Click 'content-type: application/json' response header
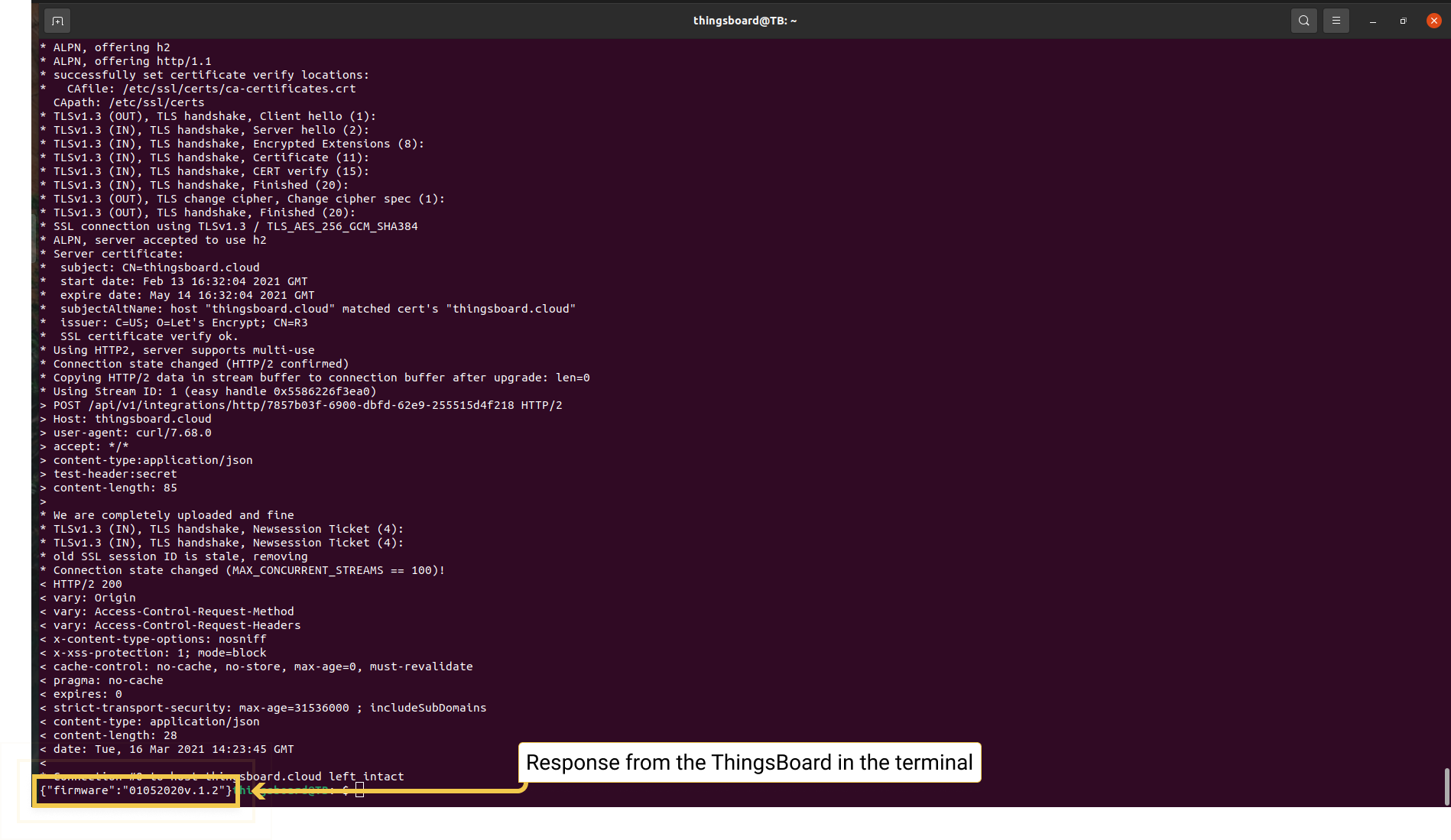Viewport: 1451px width, 840px height. click(x=150, y=722)
